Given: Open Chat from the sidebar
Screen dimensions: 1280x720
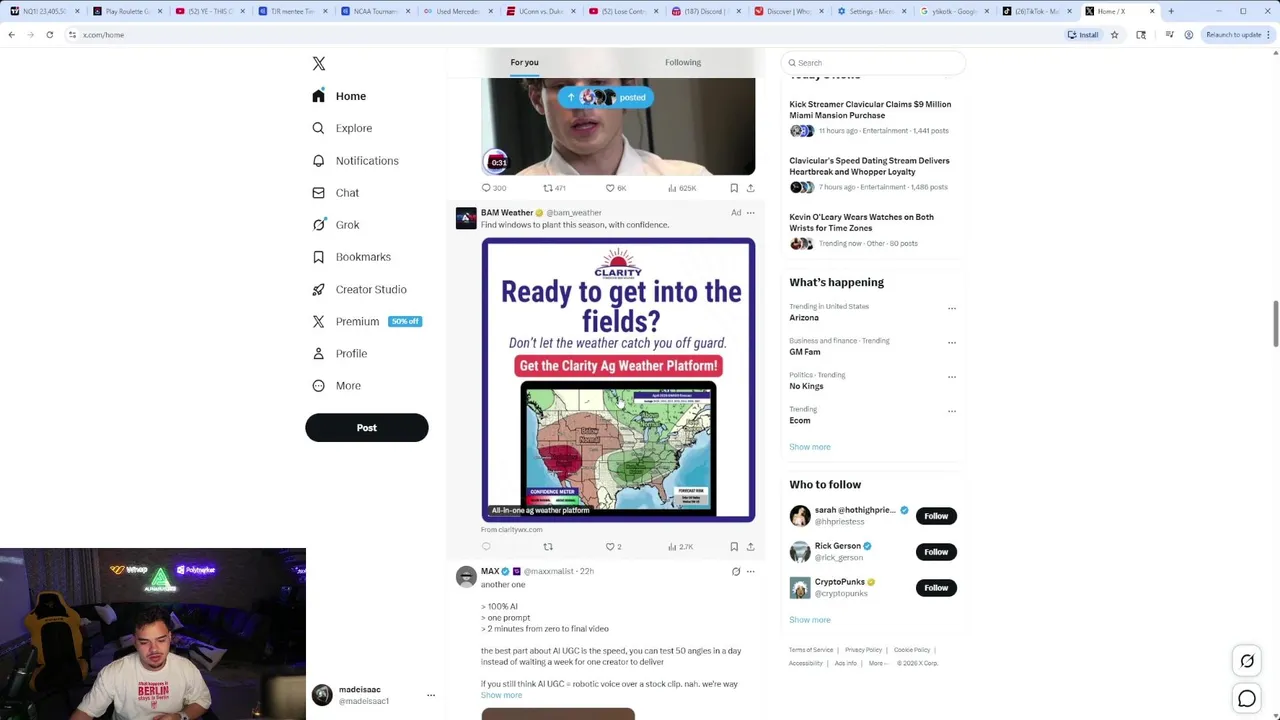Looking at the screenshot, I should click(x=335, y=193).
